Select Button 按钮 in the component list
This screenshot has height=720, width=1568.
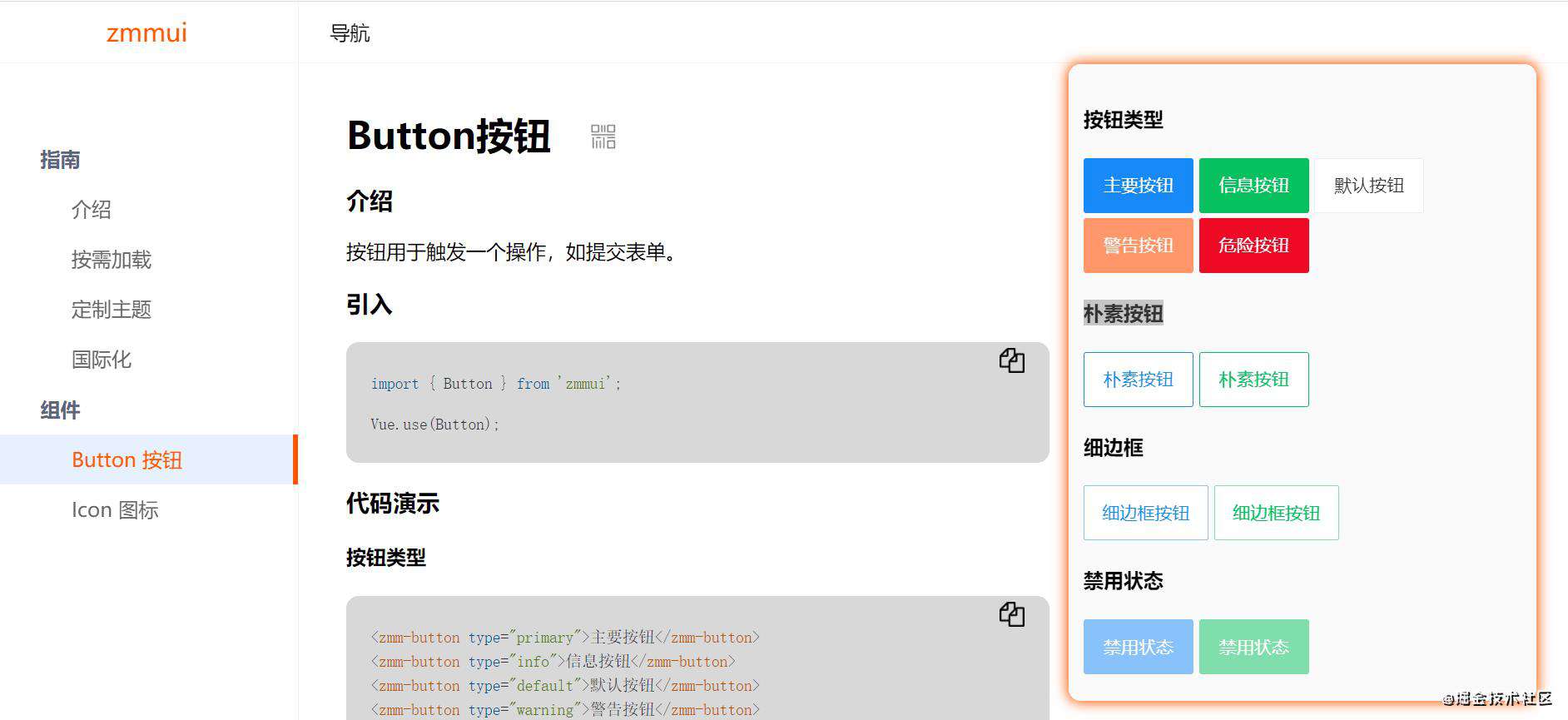pos(148,459)
